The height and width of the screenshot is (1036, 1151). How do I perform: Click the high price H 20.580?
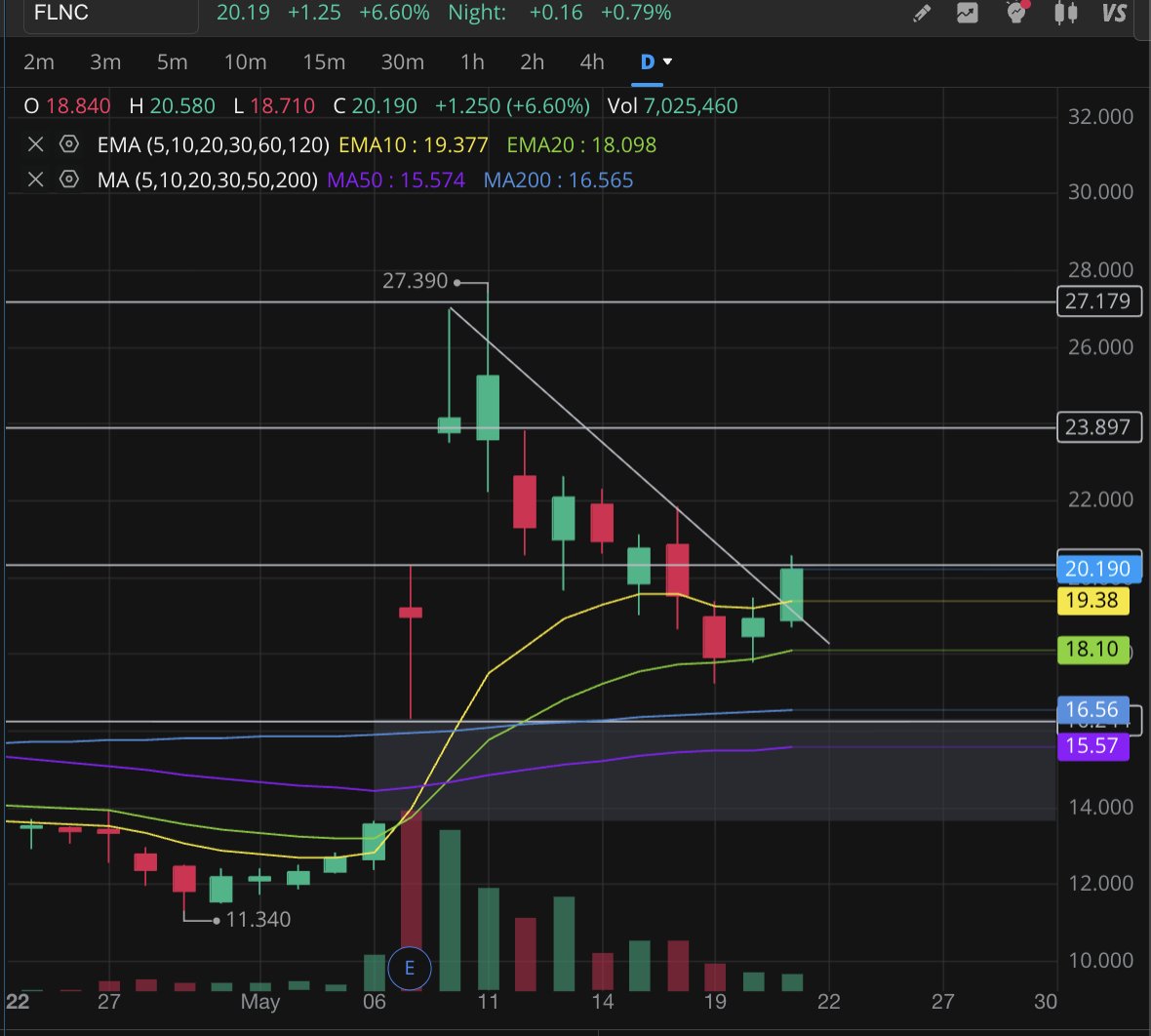tap(172, 106)
